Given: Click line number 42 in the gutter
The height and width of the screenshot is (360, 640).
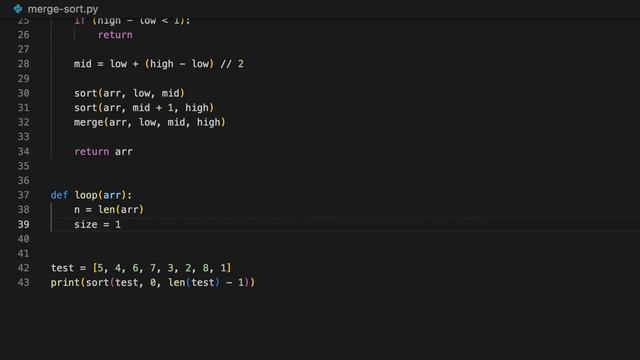Looking at the screenshot, I should (24, 268).
